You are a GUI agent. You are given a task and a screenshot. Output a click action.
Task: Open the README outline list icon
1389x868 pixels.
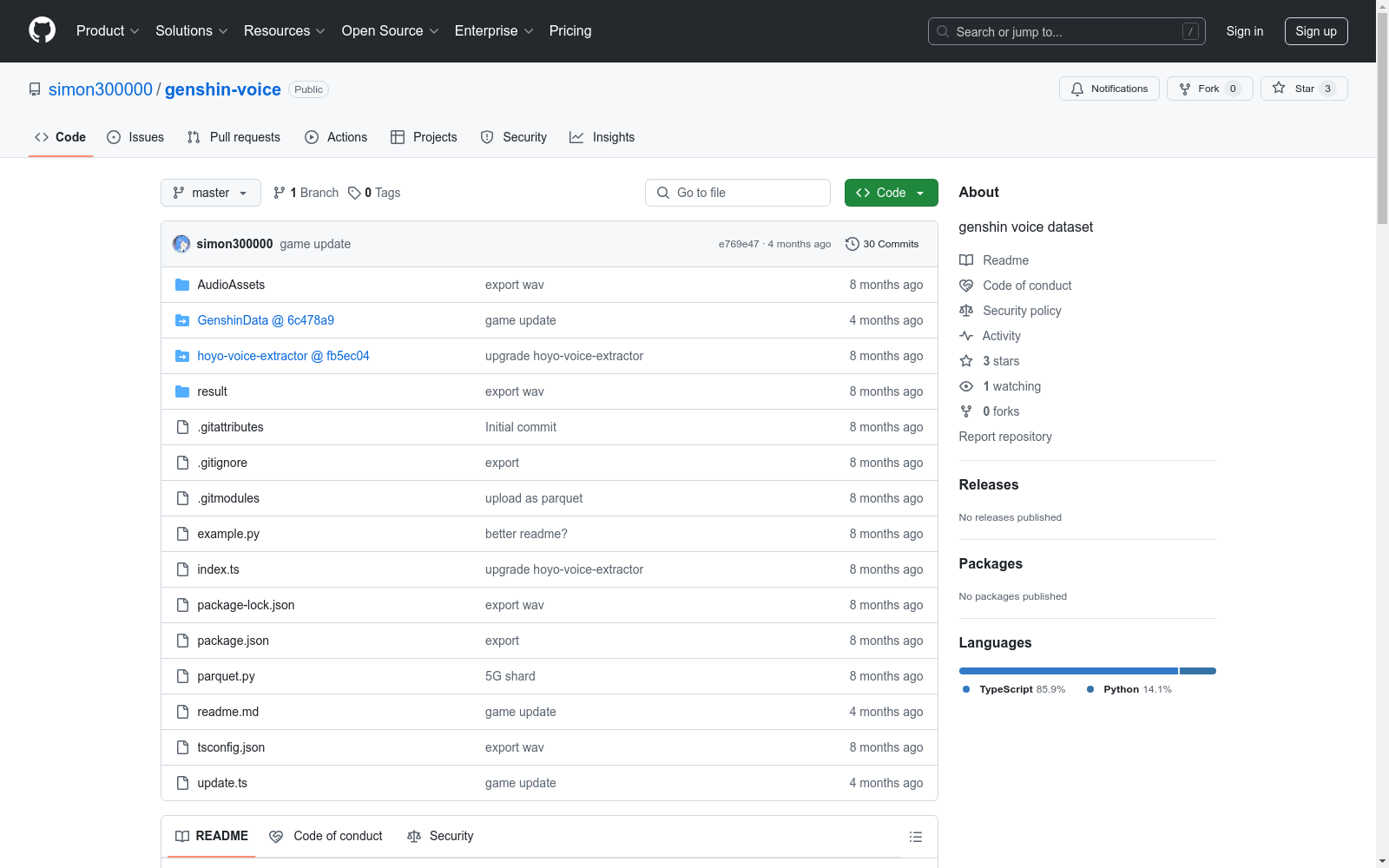(916, 837)
